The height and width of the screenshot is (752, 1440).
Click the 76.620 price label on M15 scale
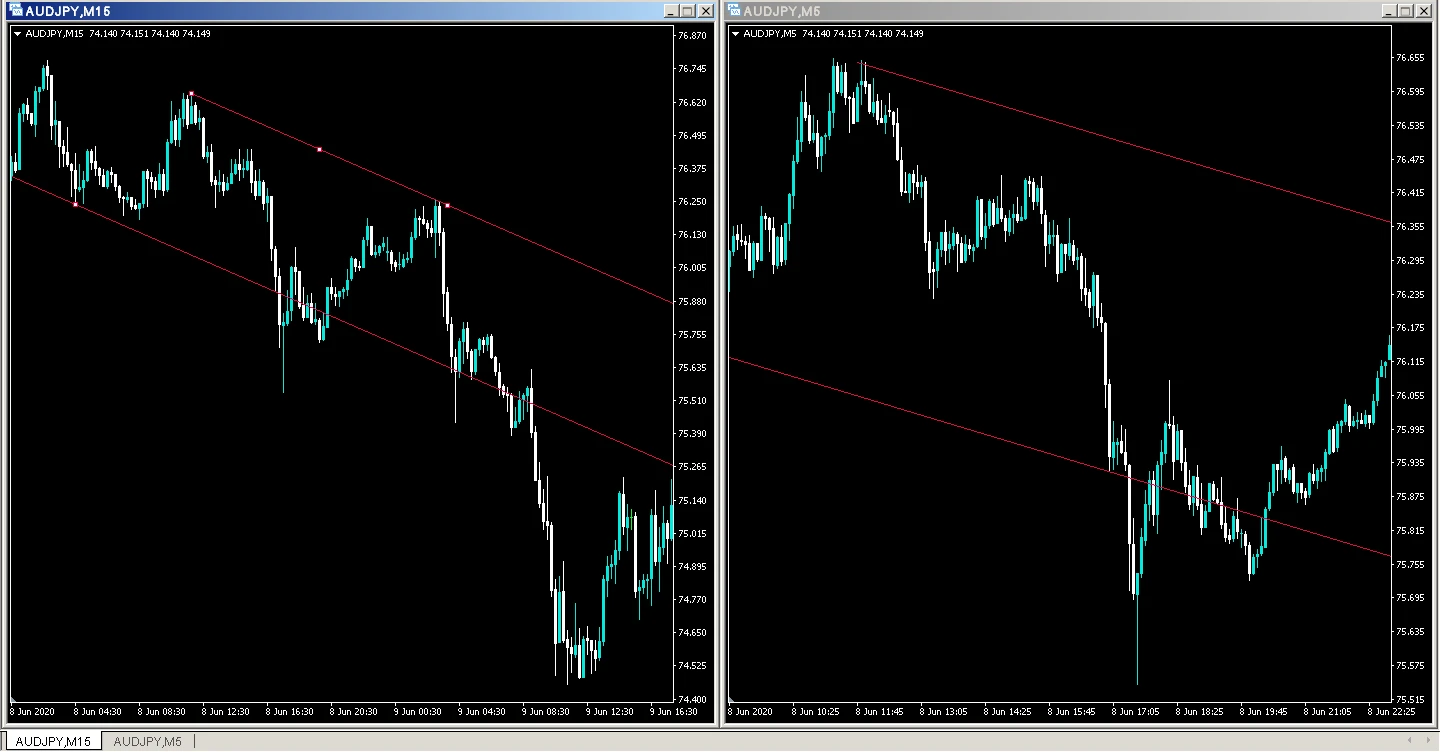click(x=693, y=102)
